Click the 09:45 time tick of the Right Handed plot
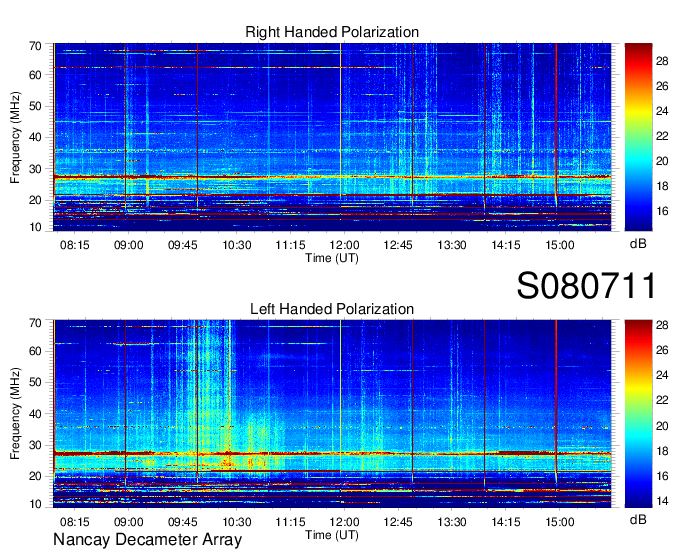Screen dimensions: 680x552 (183, 245)
